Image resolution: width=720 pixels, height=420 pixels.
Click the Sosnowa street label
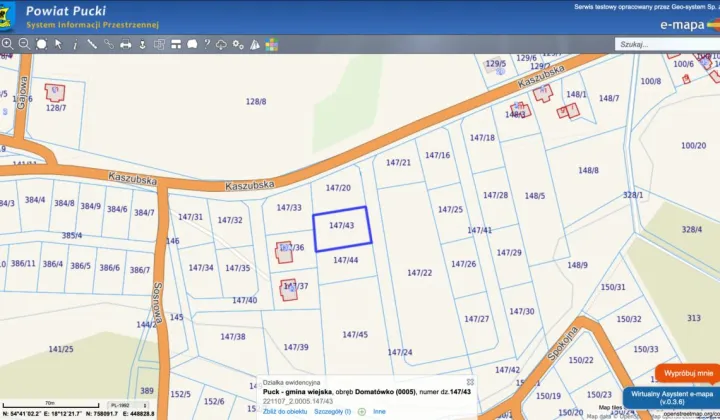pos(158,303)
